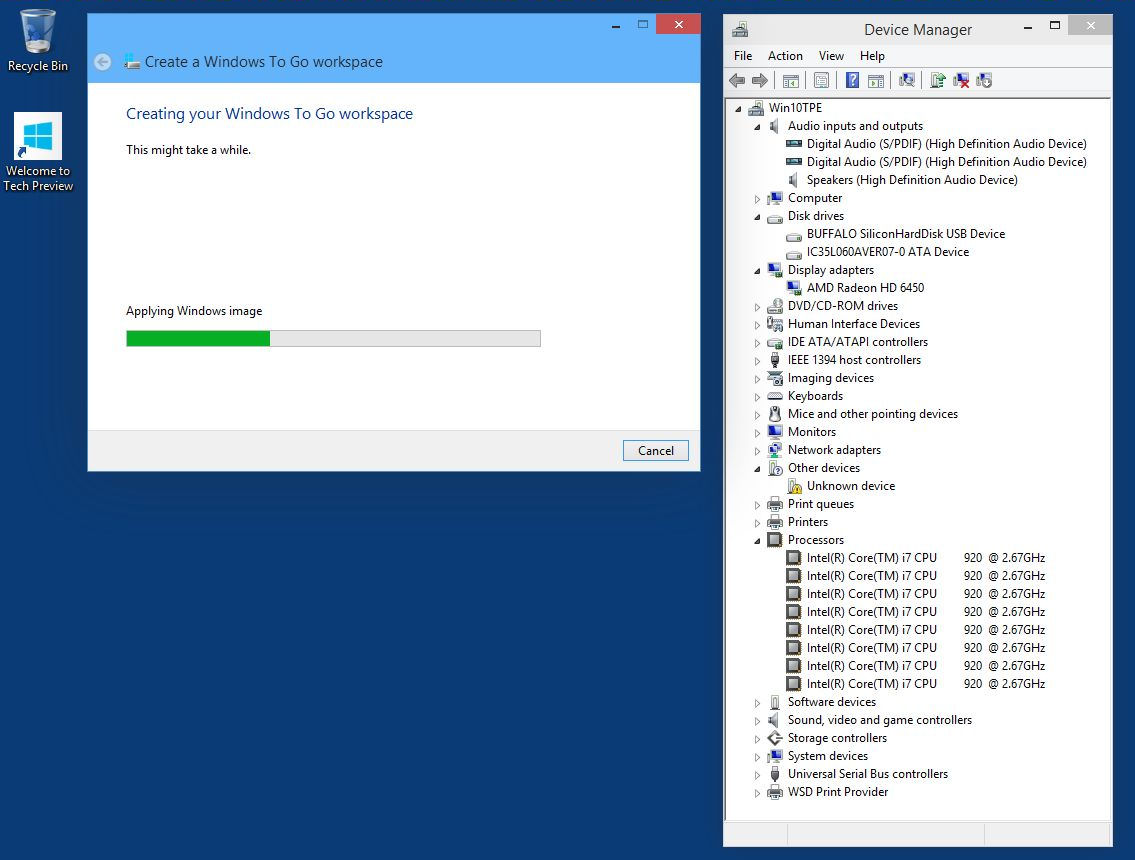Click the first Digital Audio (S/PDIF) device icon
Viewport: 1135px width, 860px height.
click(794, 144)
